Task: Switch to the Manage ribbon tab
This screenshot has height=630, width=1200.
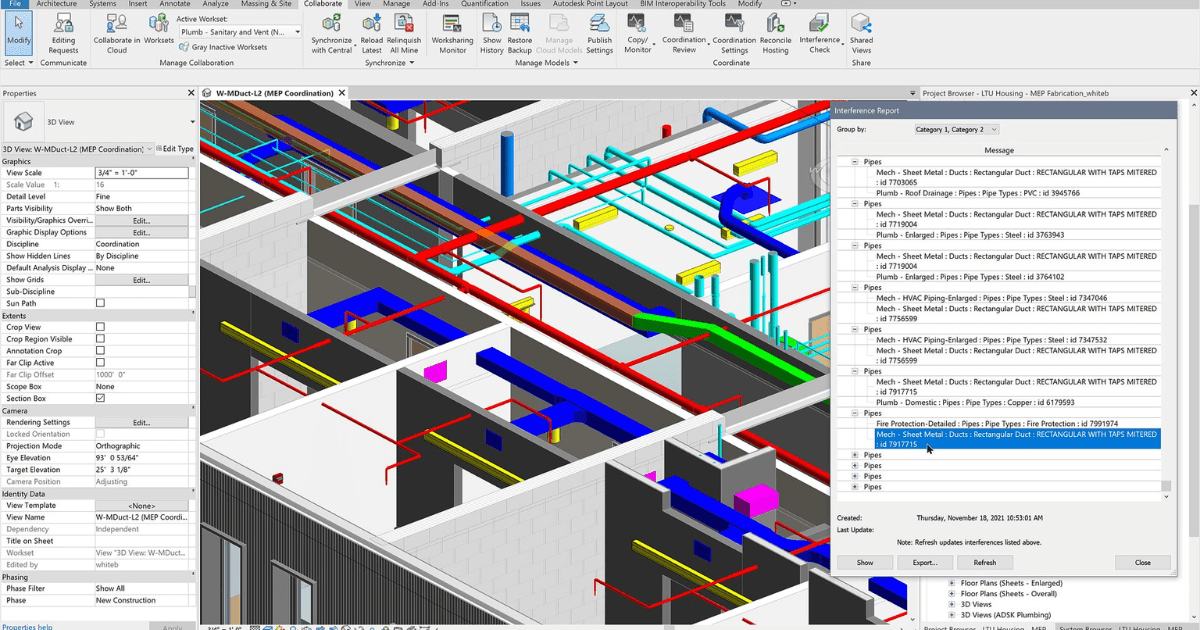Action: click(x=396, y=4)
